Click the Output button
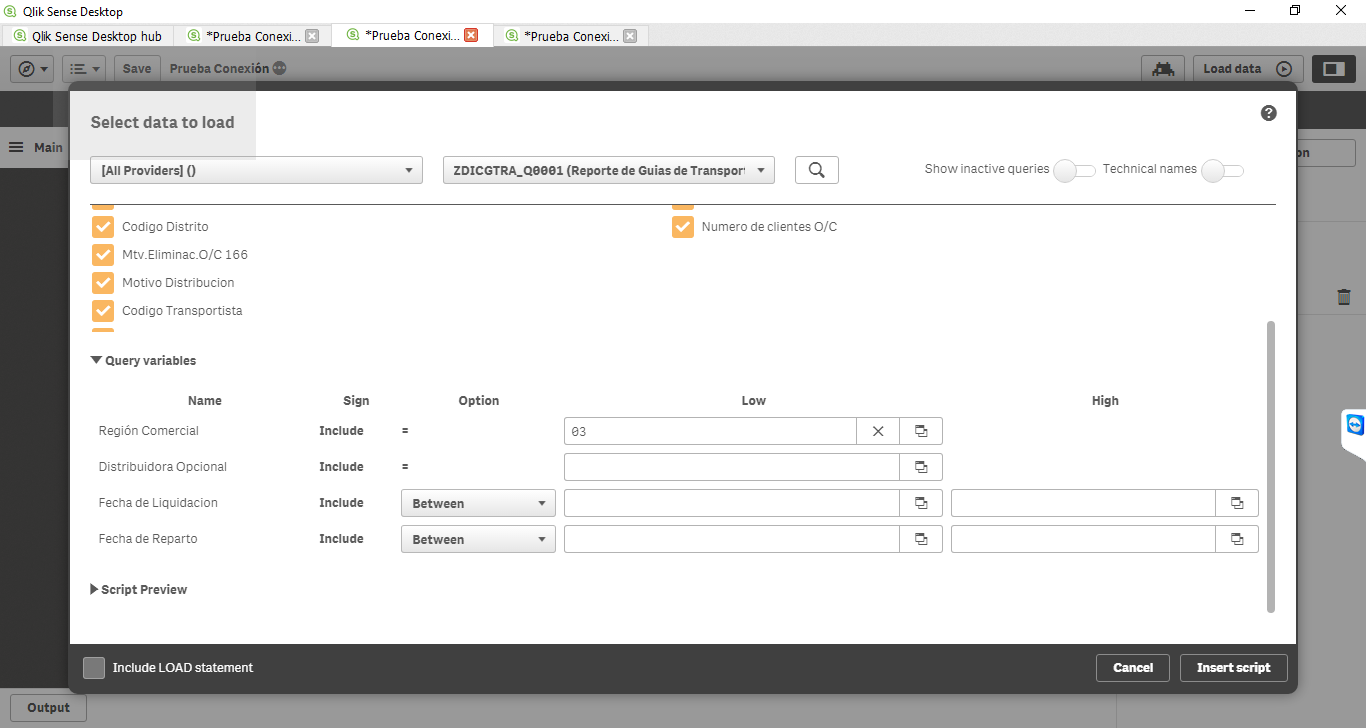This screenshot has width=1366, height=728. [48, 708]
